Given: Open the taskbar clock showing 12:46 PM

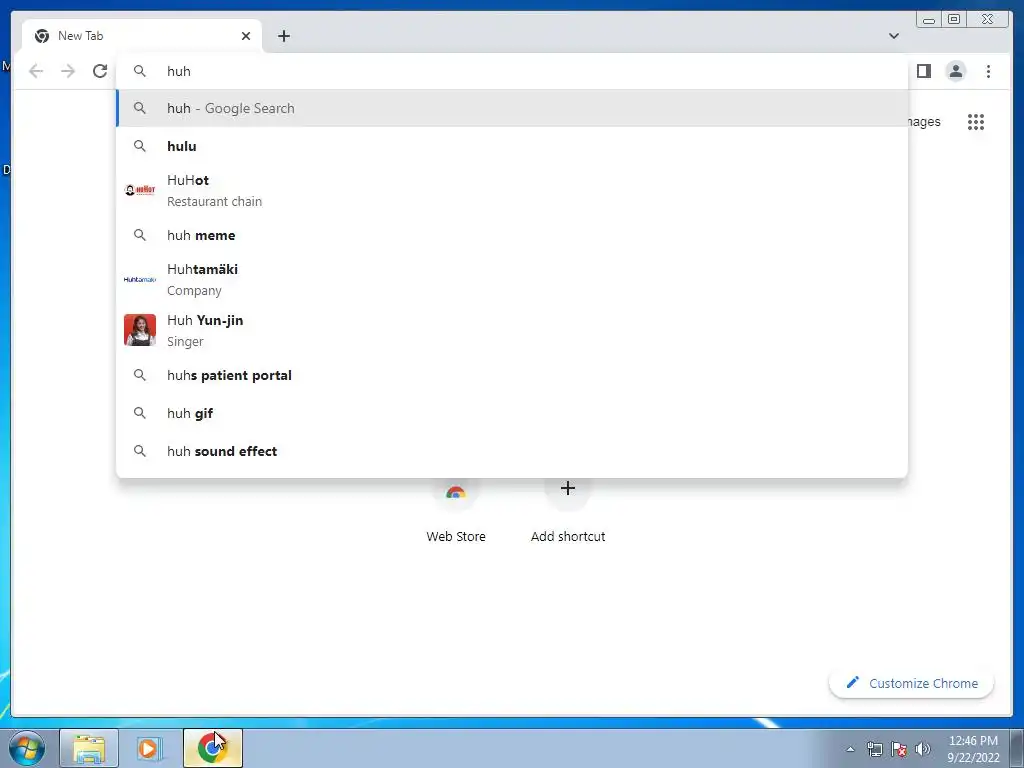Looking at the screenshot, I should tap(973, 749).
